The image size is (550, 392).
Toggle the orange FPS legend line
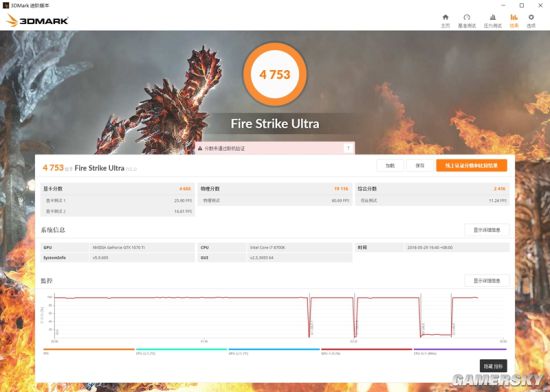pos(89,349)
